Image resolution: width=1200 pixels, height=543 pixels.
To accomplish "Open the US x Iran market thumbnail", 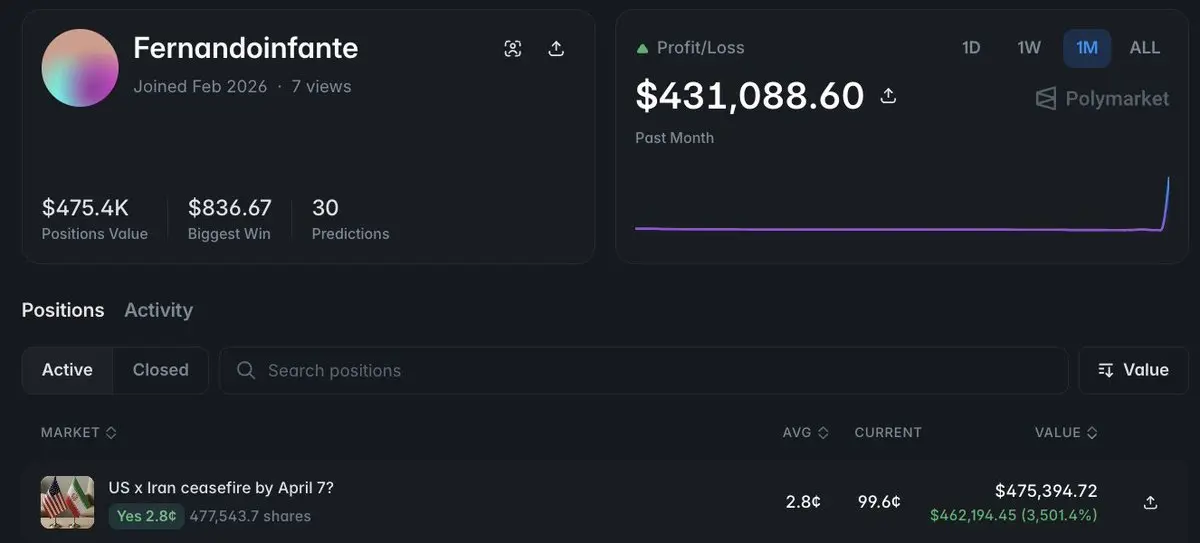I will [67, 502].
